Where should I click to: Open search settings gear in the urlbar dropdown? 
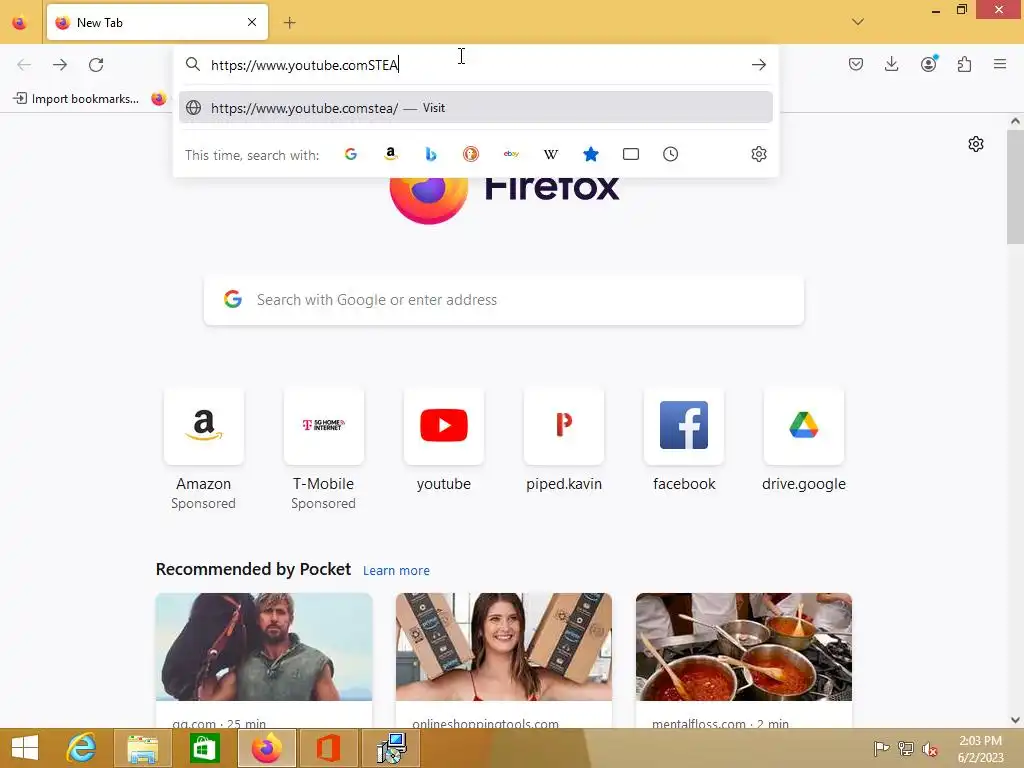point(758,154)
